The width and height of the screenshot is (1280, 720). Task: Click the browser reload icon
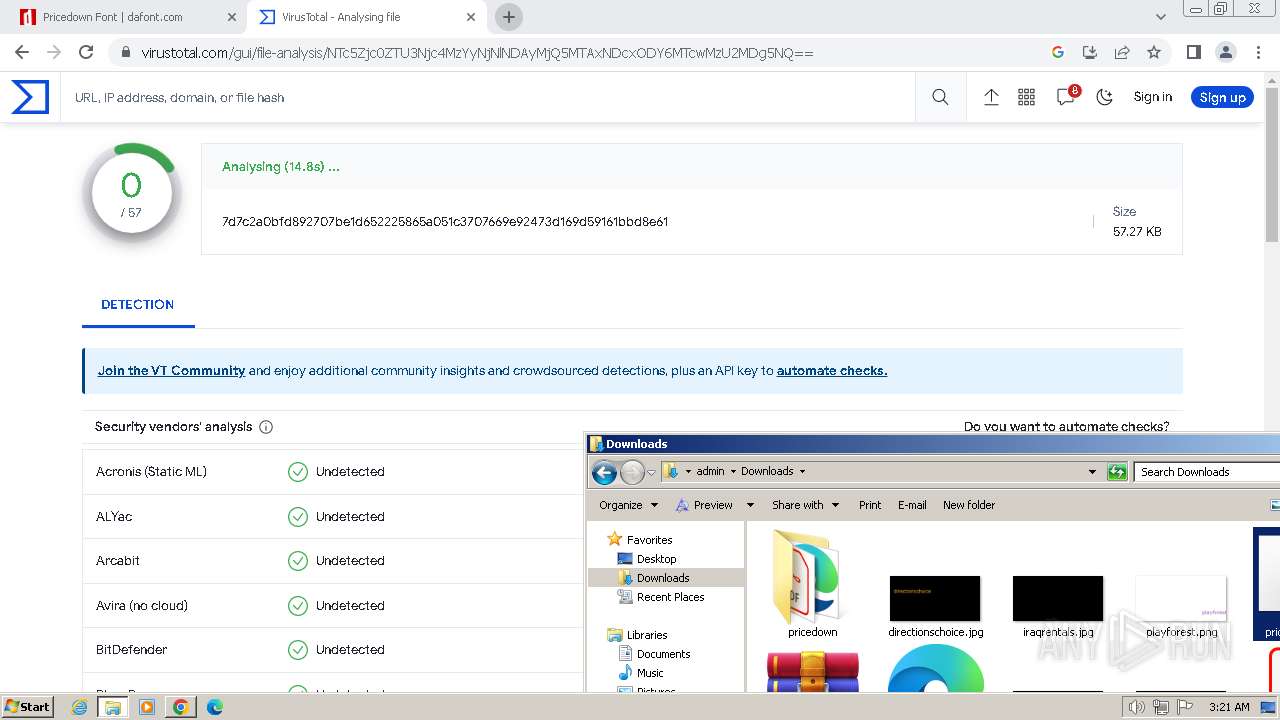coord(86,52)
